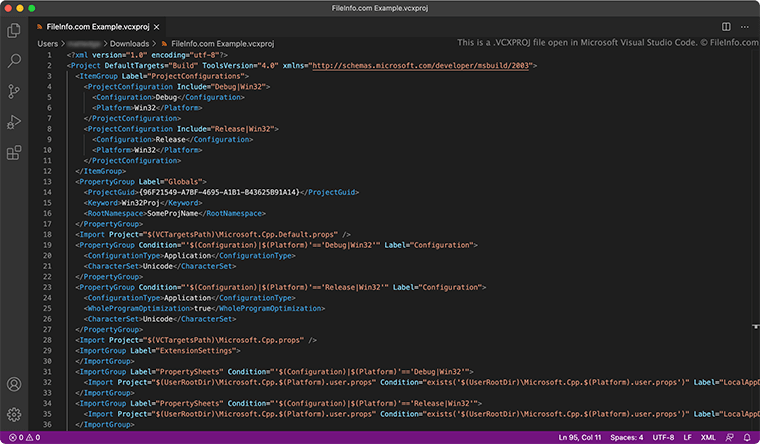760x444 pixels.
Task: Expand the Users breadcrumb segment
Action: (49, 44)
